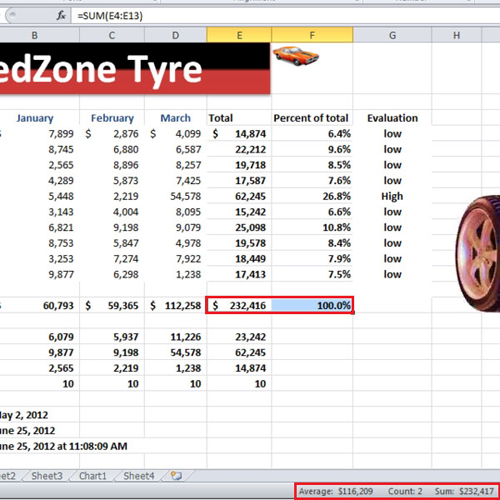Select the cell 23,242 average total
Viewport: 500px width, 500px height.
[x=239, y=337]
